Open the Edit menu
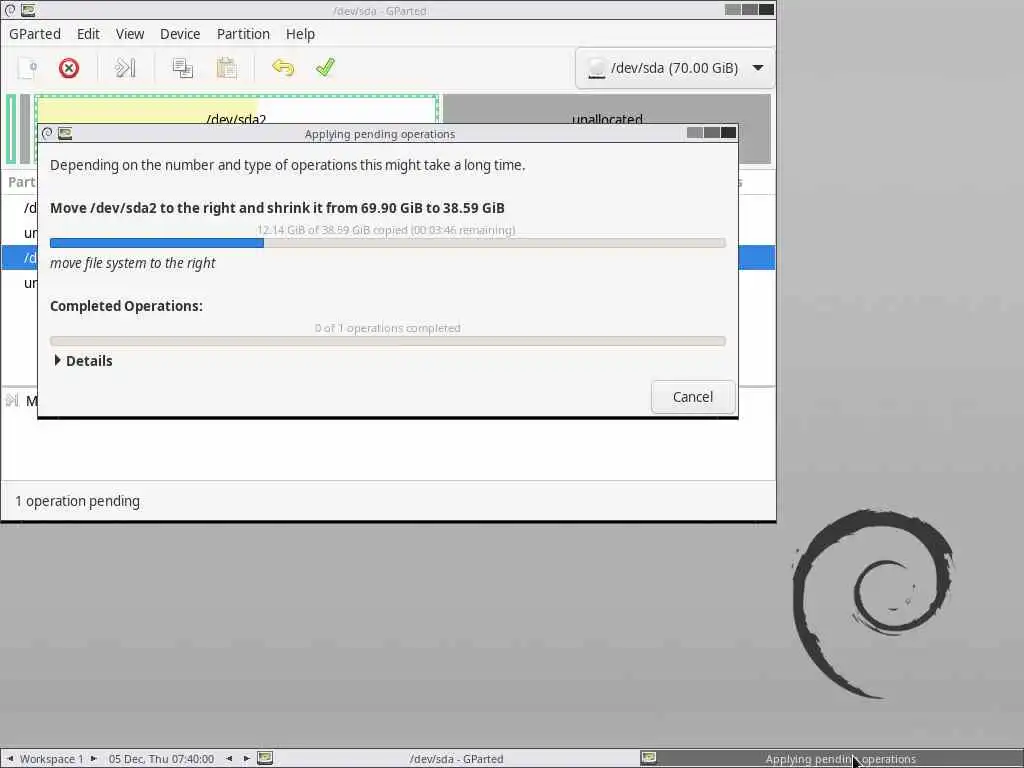The height and width of the screenshot is (768, 1024). coord(88,34)
